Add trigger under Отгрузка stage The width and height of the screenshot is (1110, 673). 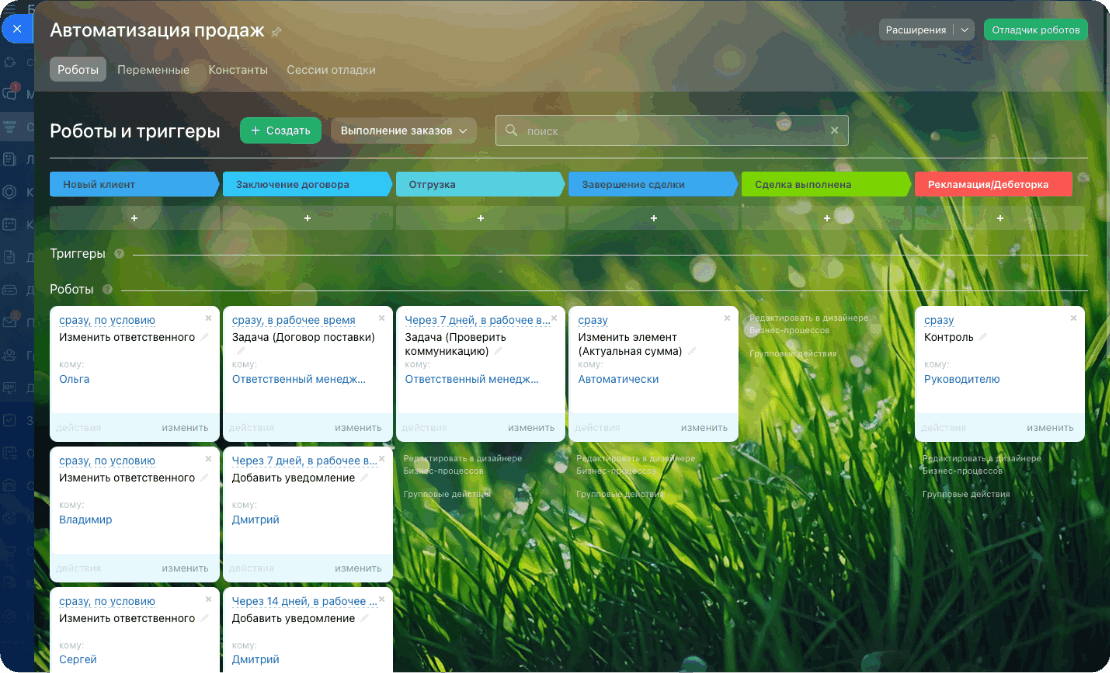[x=481, y=219]
